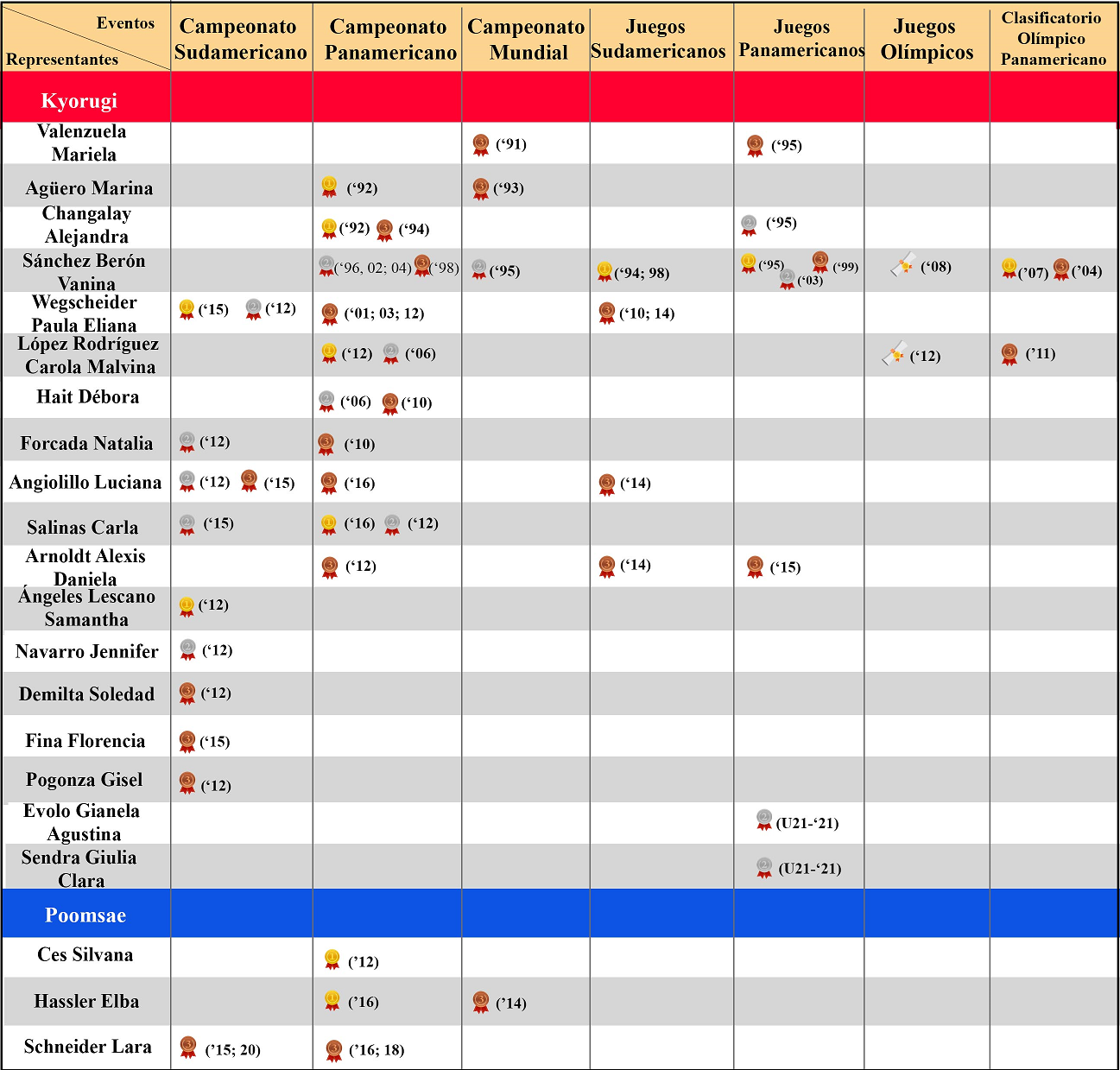
Task: Click Ces Silvana's gold medal icon
Action: point(332,959)
